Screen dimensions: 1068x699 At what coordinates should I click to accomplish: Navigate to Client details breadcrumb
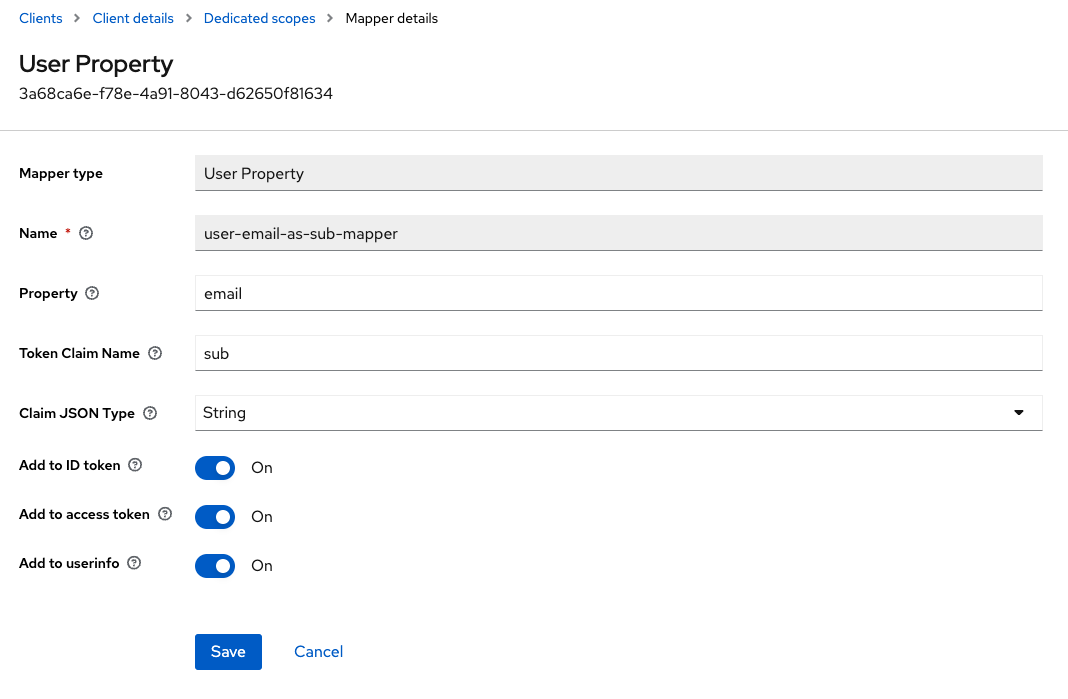tap(133, 18)
